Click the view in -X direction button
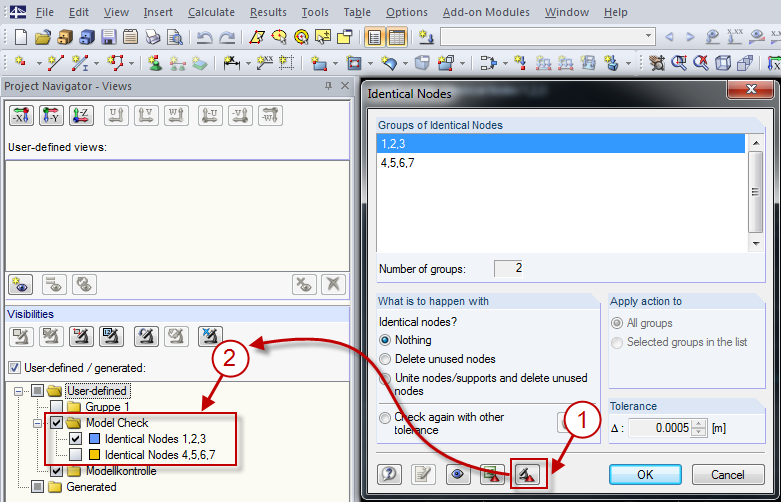The width and height of the screenshot is (781, 502). (x=21, y=116)
